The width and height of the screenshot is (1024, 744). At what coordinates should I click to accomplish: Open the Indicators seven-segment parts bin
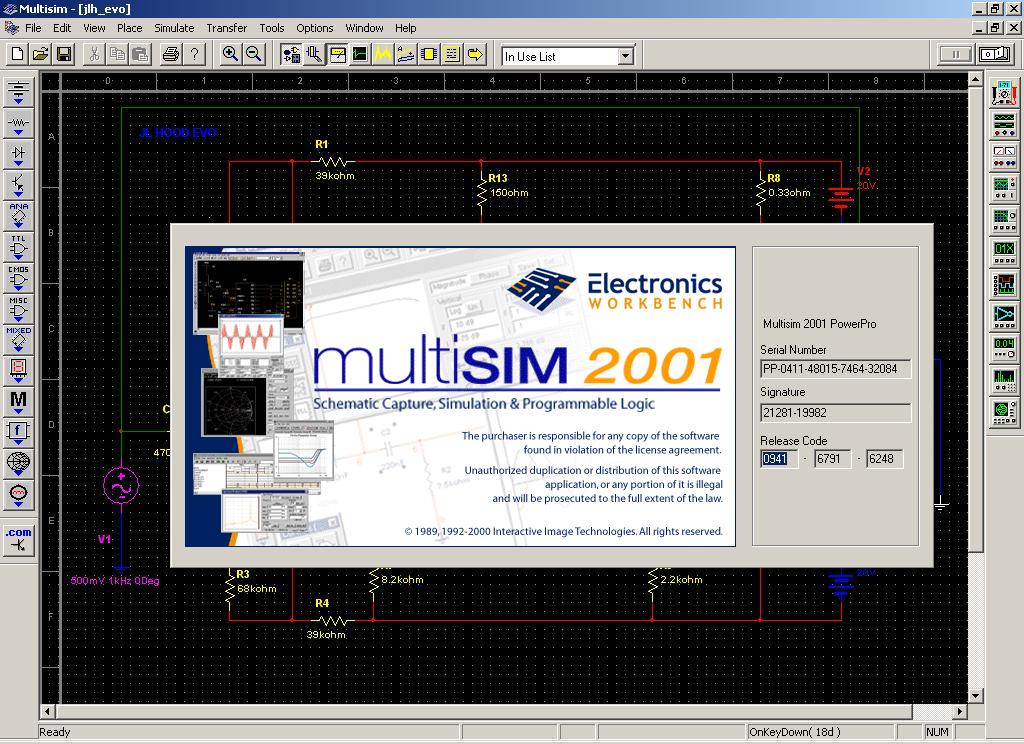pos(18,370)
